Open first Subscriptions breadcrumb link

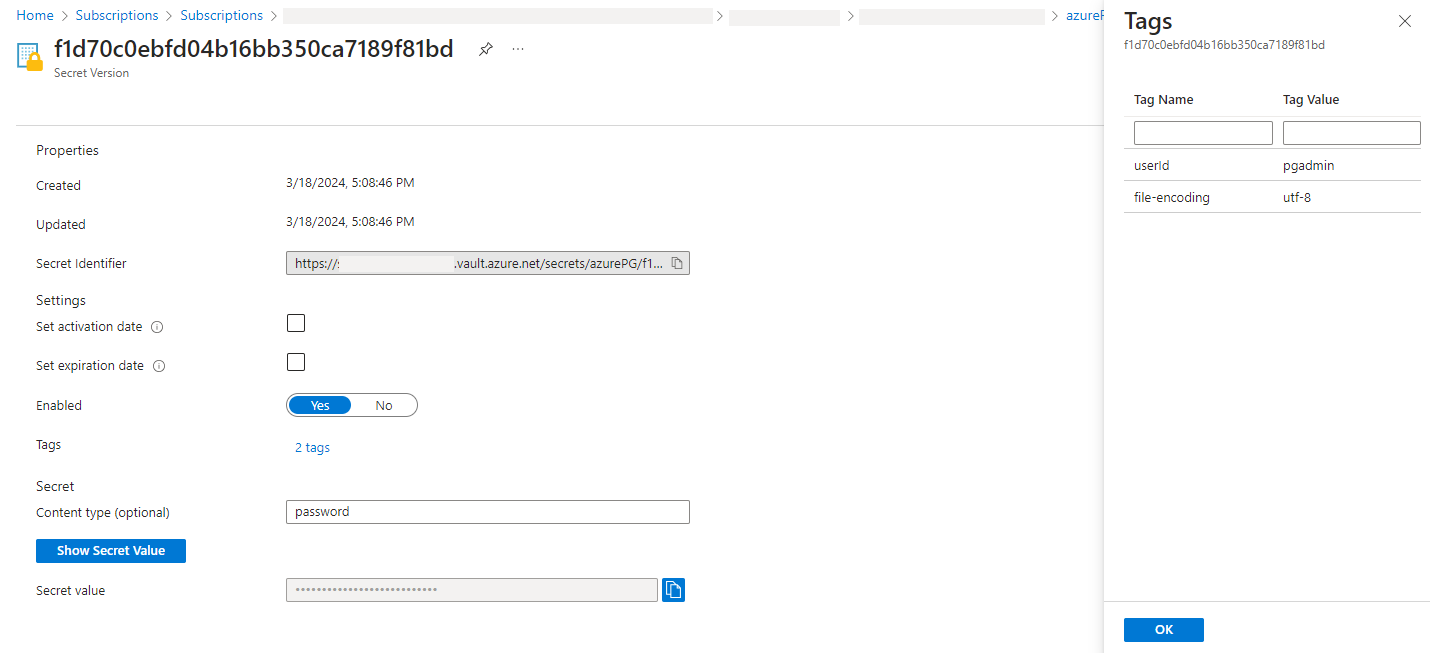pyautogui.click(x=117, y=16)
